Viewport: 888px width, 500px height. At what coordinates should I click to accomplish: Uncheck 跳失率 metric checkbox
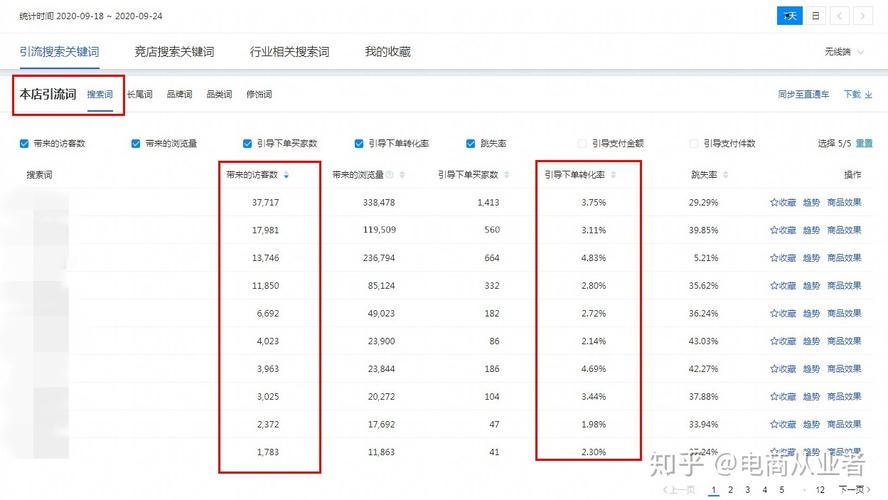470,143
